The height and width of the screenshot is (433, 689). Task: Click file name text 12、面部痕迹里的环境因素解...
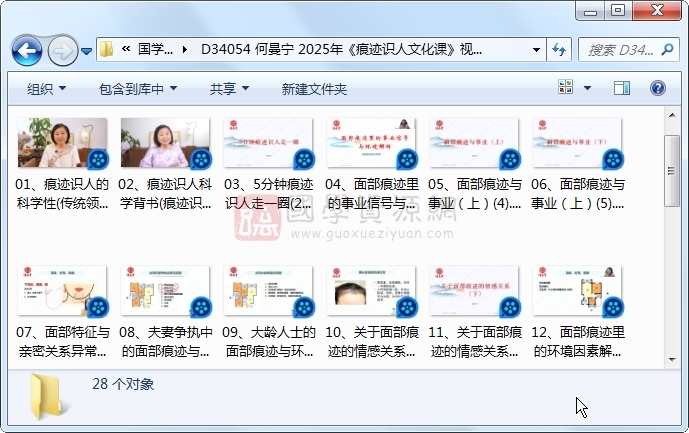click(x=577, y=342)
